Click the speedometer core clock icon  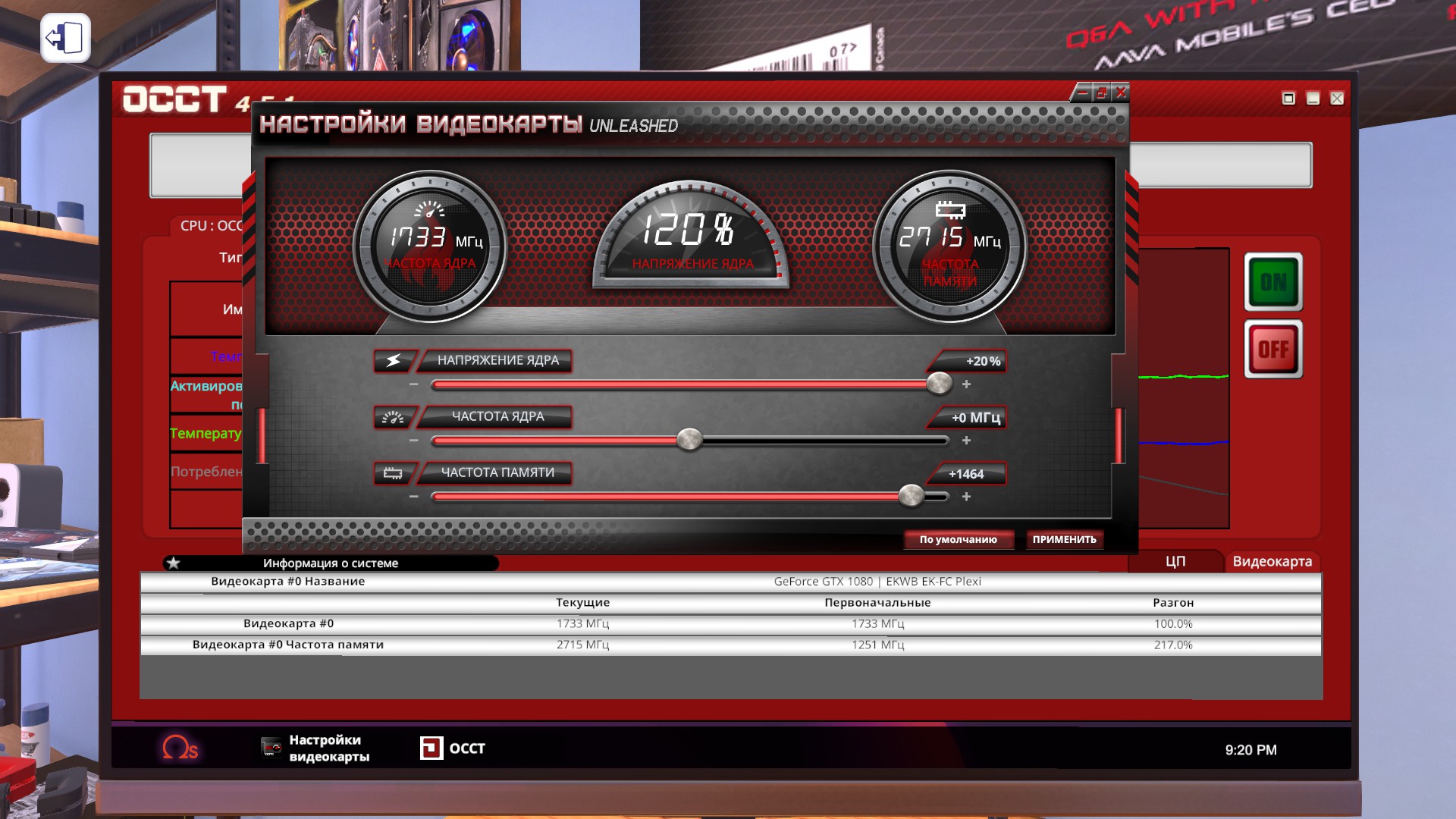click(394, 417)
